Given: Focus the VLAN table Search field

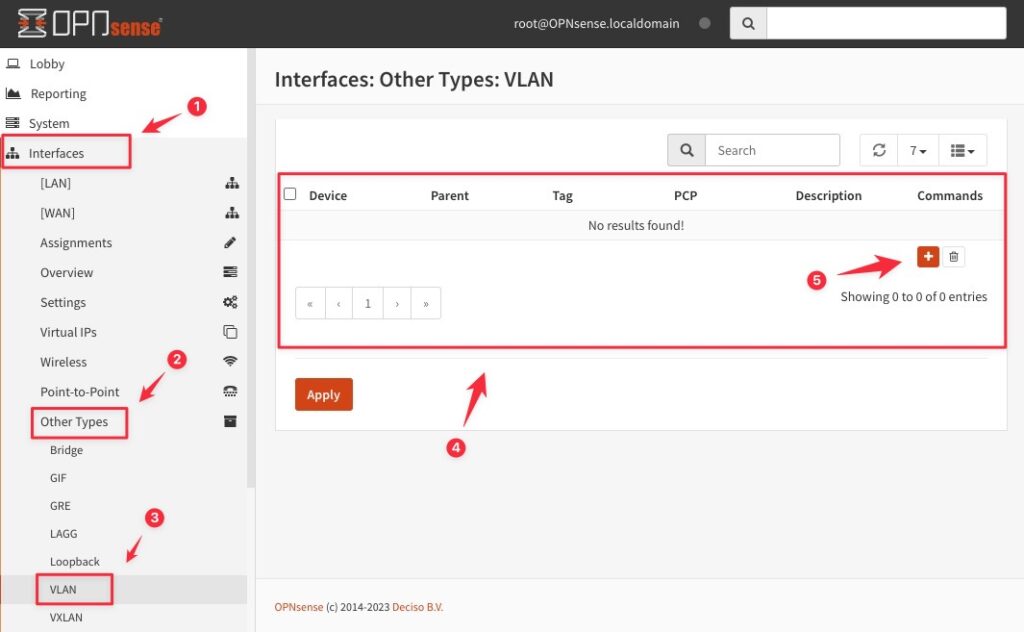Looking at the screenshot, I should (773, 150).
